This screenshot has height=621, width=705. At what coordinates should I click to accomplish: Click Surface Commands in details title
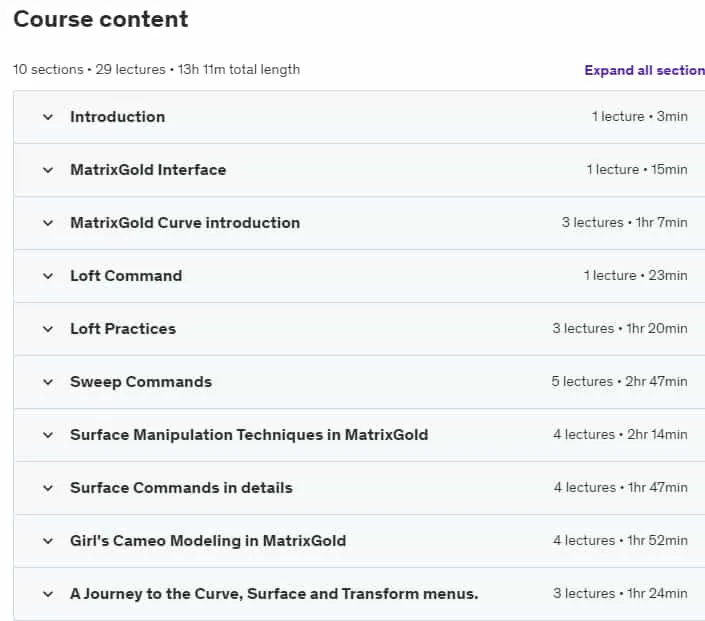[x=182, y=487]
